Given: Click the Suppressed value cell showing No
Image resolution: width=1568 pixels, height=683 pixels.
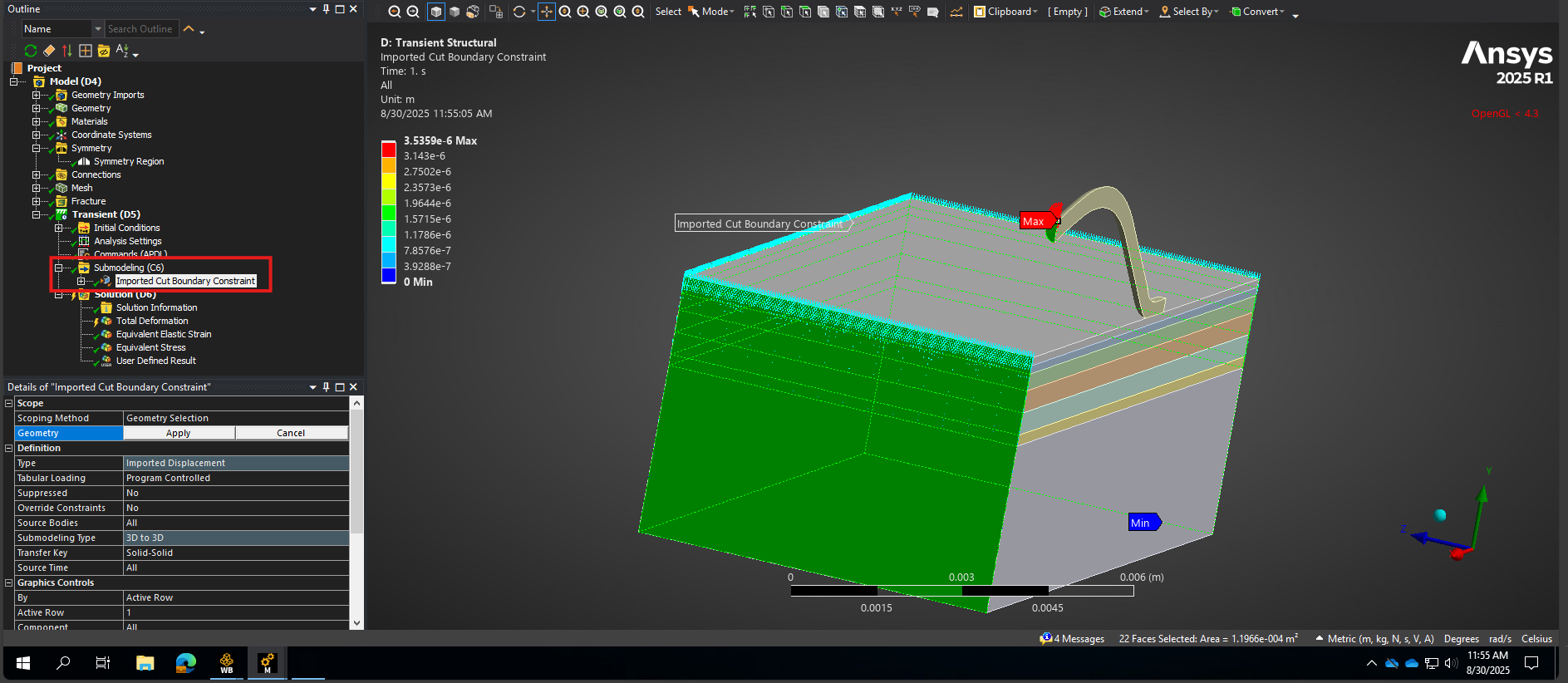Looking at the screenshot, I should tap(236, 493).
